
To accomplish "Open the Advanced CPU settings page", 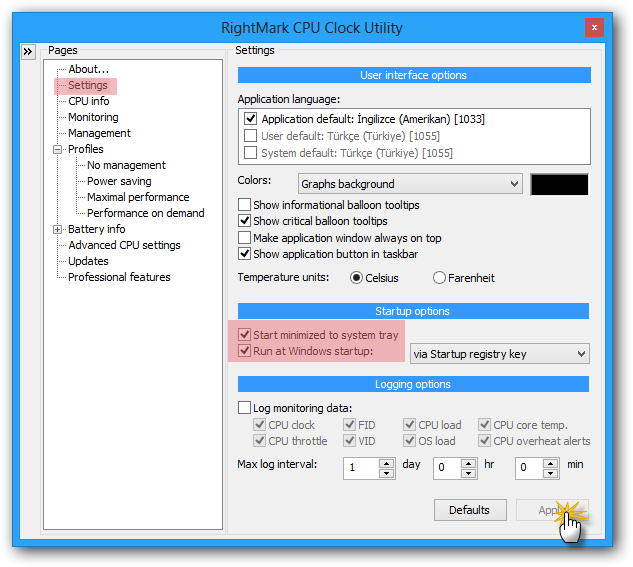I will (124, 245).
